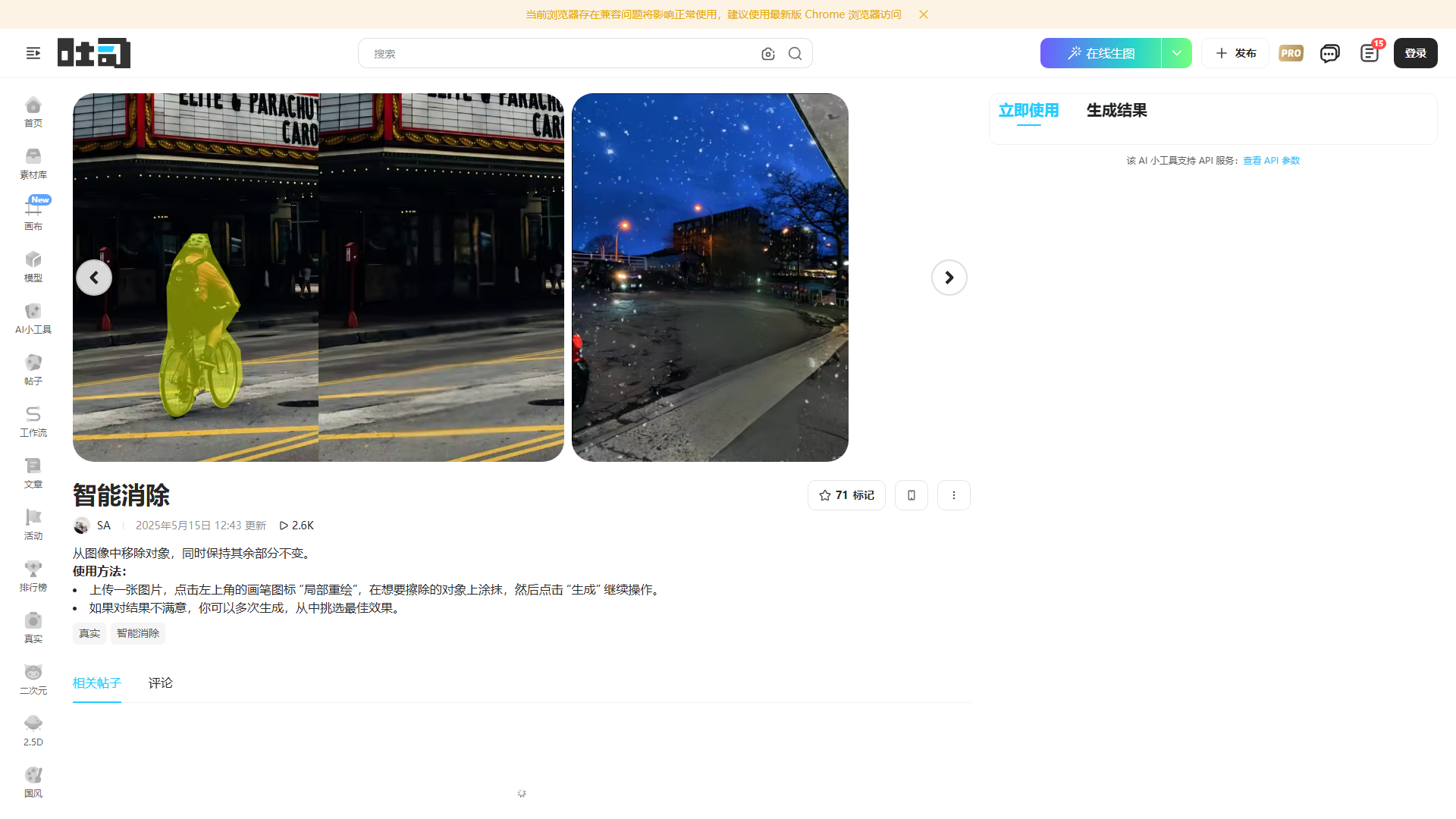Open AI小工具 in sidebar

coord(33,318)
